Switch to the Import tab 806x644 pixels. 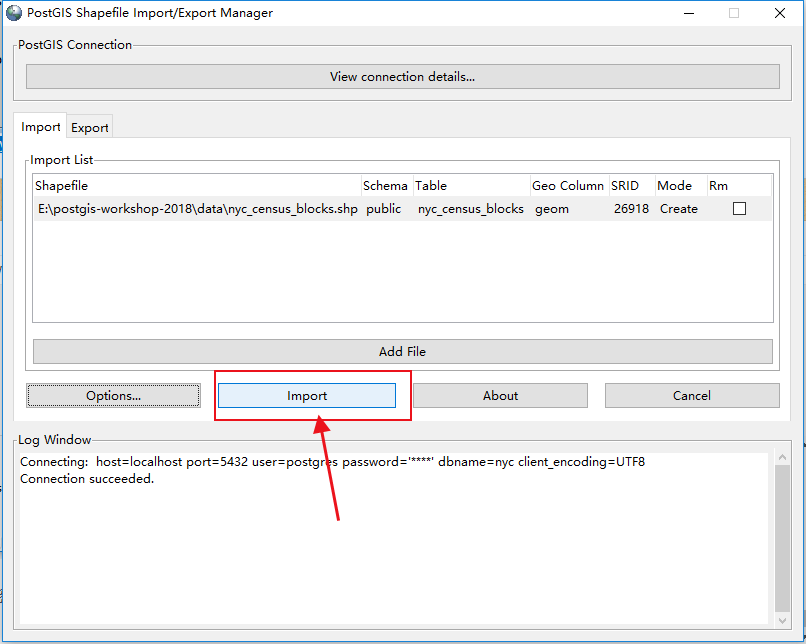(x=41, y=127)
